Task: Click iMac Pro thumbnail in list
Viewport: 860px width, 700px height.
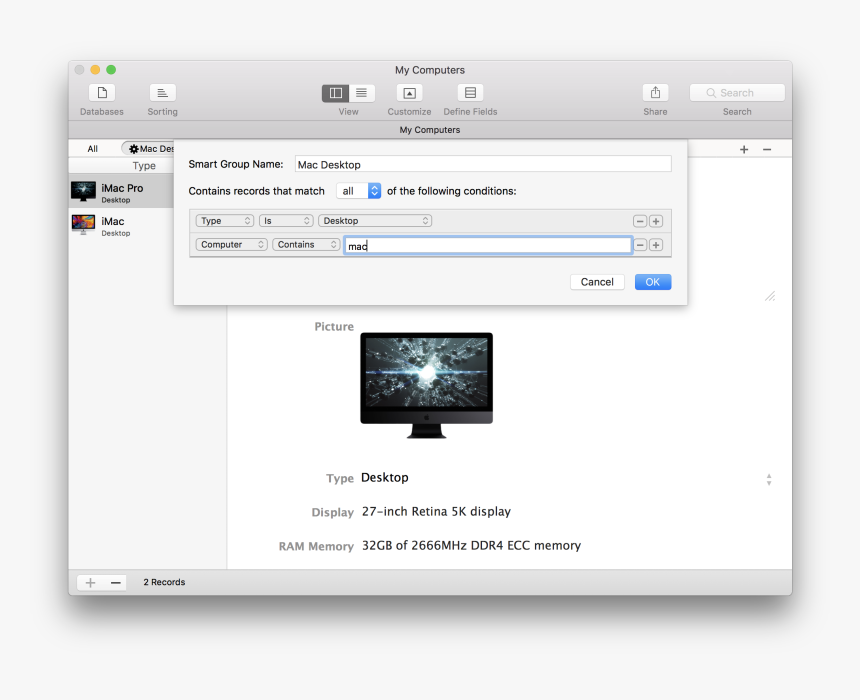Action: 83,191
